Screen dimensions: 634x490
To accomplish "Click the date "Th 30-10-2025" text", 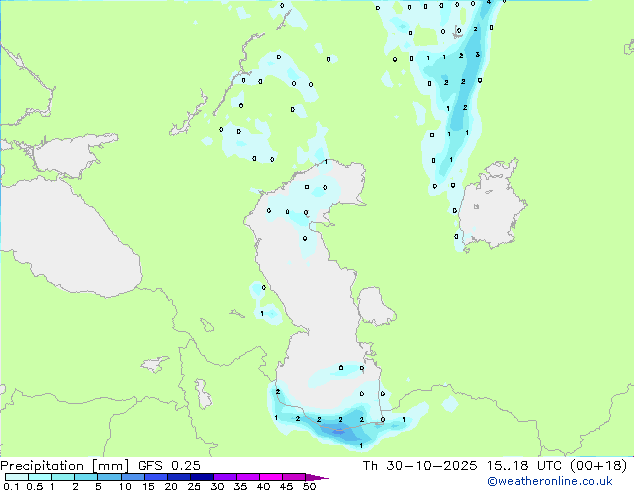I will tap(420, 466).
